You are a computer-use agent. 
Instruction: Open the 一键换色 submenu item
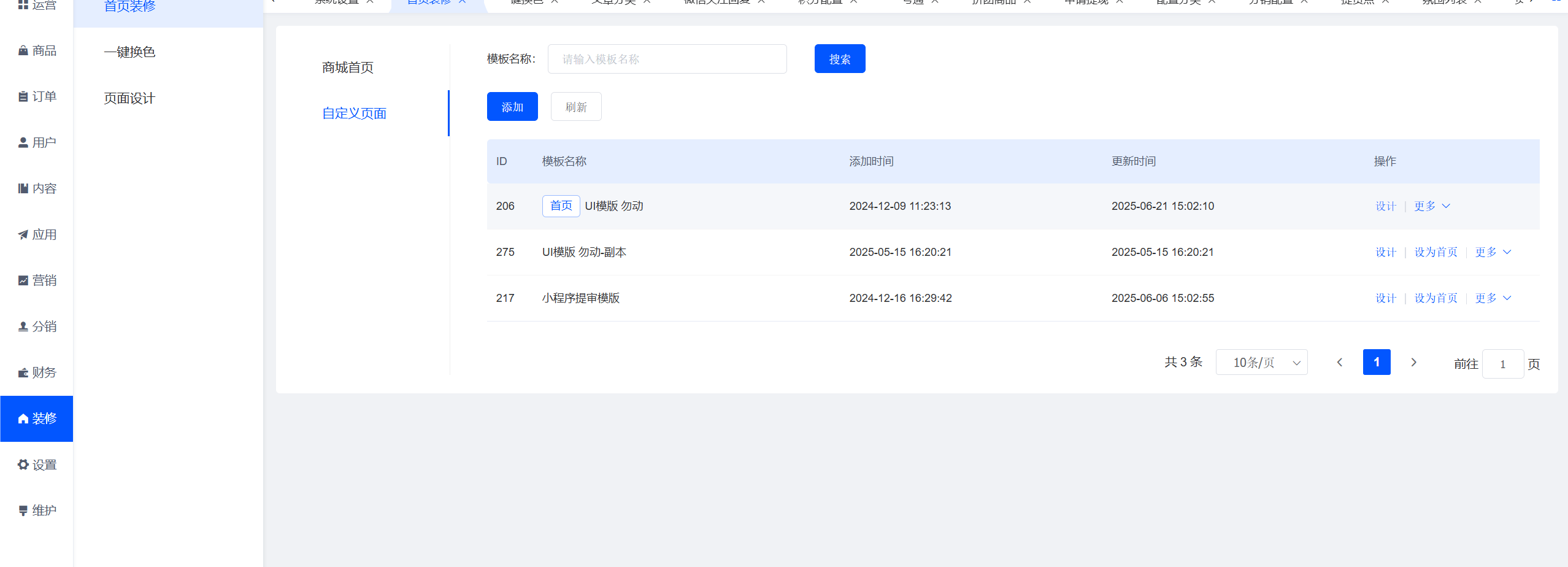[x=129, y=52]
